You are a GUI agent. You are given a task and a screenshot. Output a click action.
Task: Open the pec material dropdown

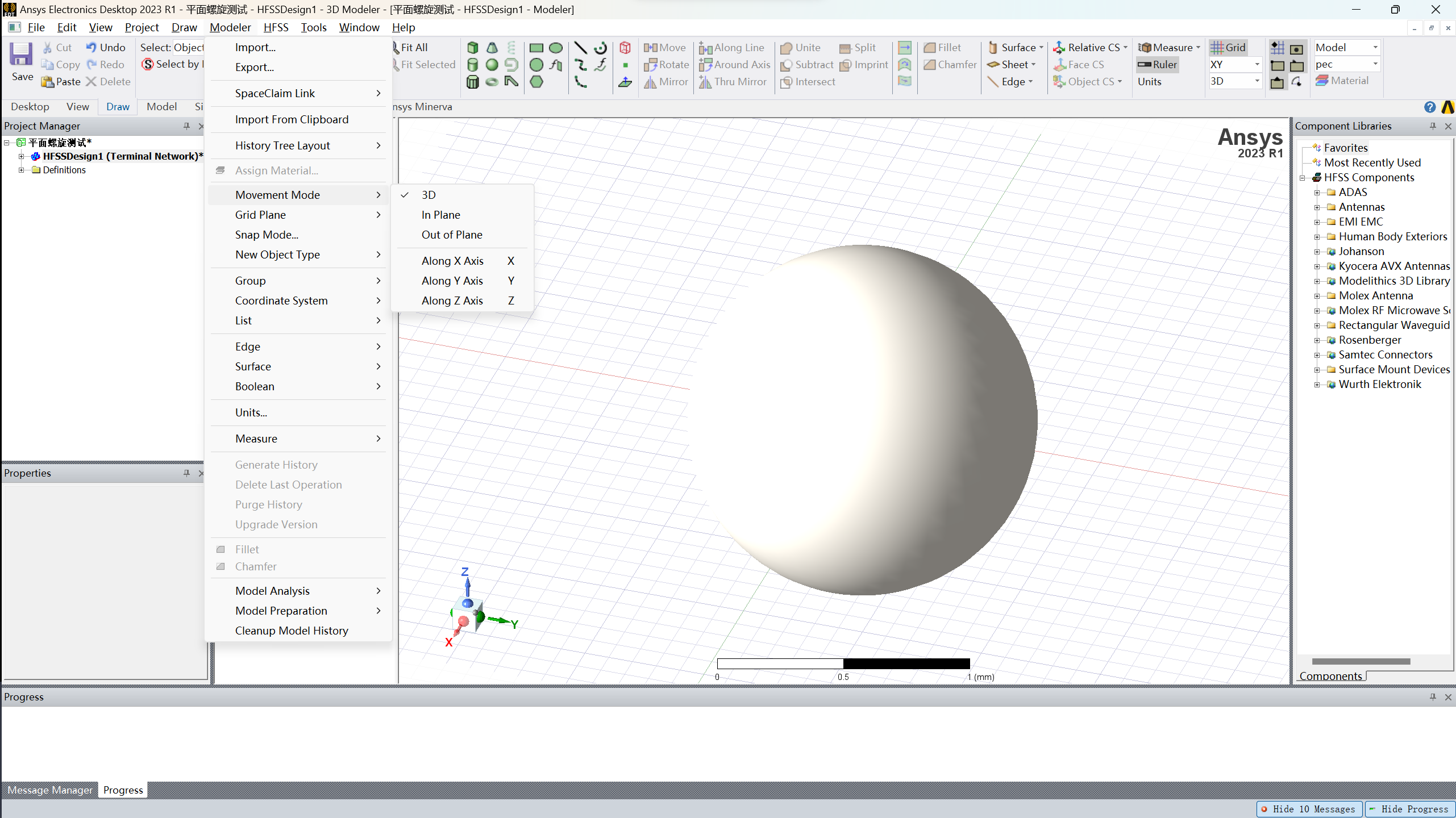(1375, 64)
